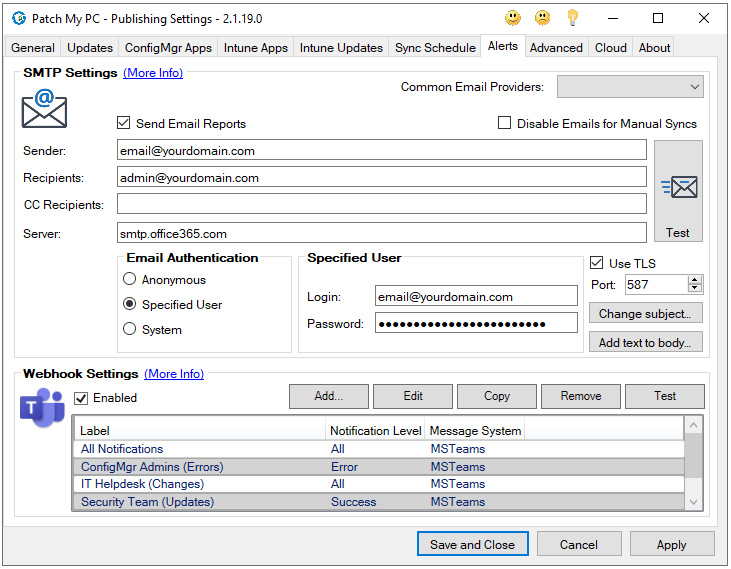The height and width of the screenshot is (569, 731).
Task: Switch to the Intune Apps tab
Action: (x=256, y=47)
